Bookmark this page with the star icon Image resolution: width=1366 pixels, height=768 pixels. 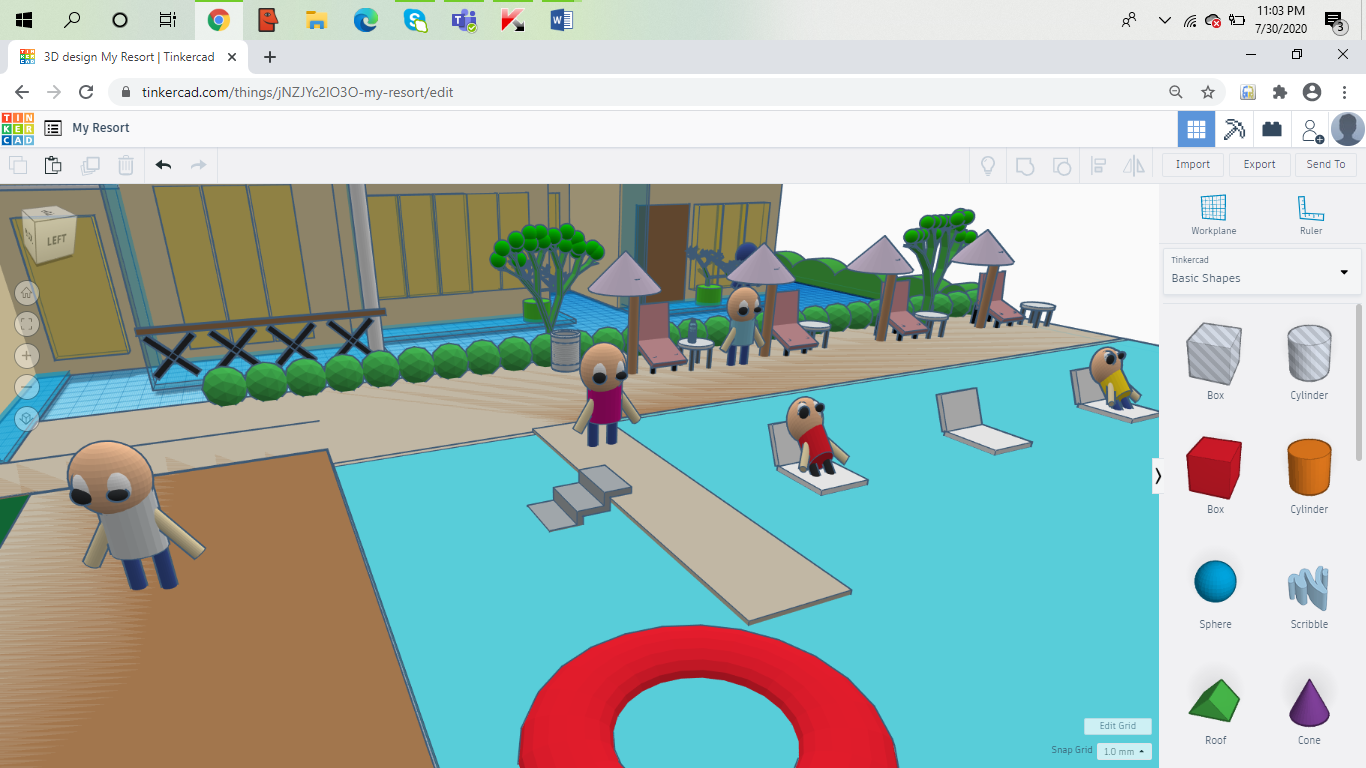click(x=1208, y=92)
